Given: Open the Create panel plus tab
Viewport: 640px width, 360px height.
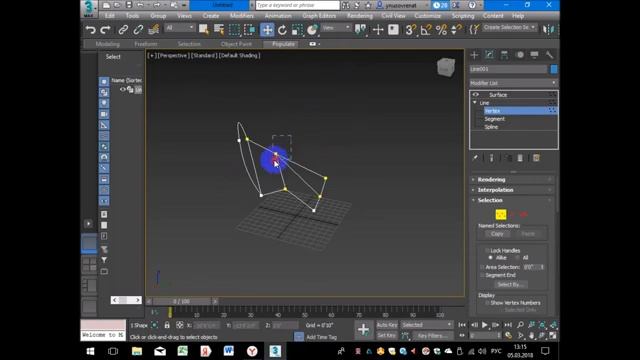Looking at the screenshot, I should (474, 55).
